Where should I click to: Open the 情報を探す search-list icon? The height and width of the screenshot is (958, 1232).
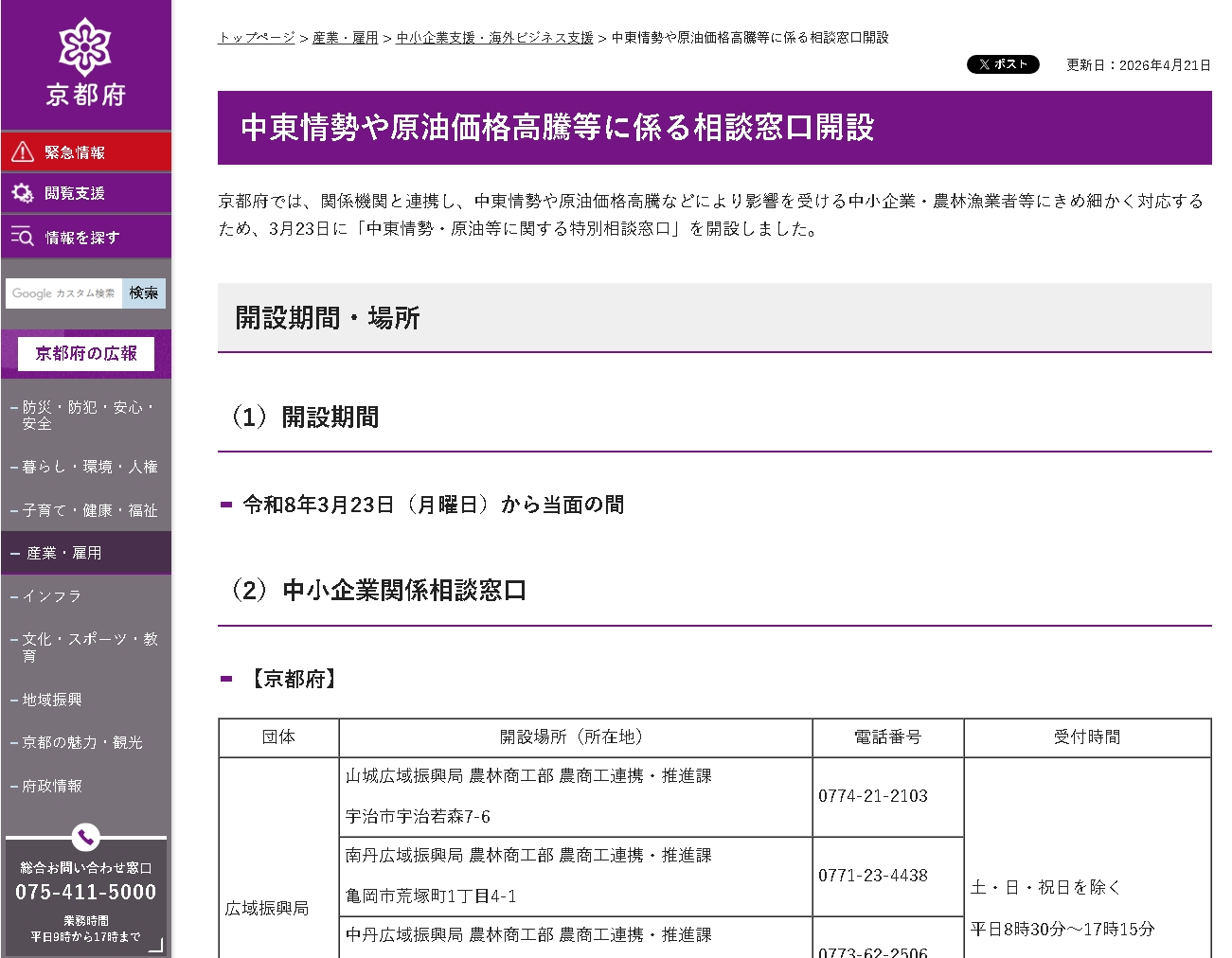[23, 237]
